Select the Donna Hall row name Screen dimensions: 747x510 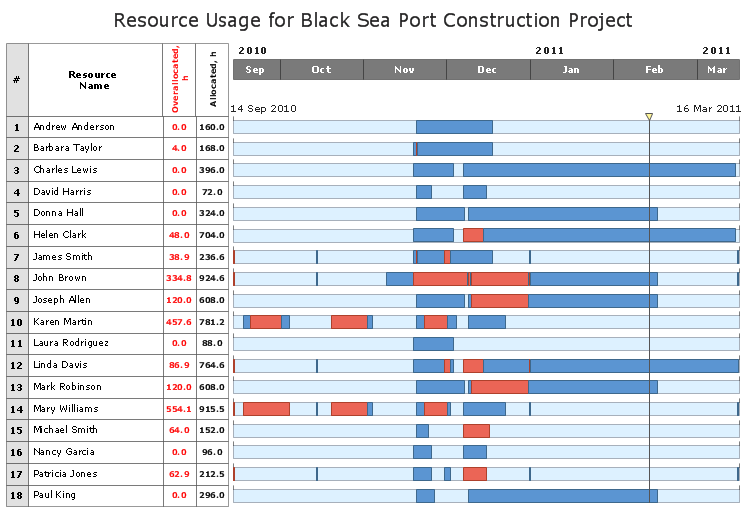point(59,213)
